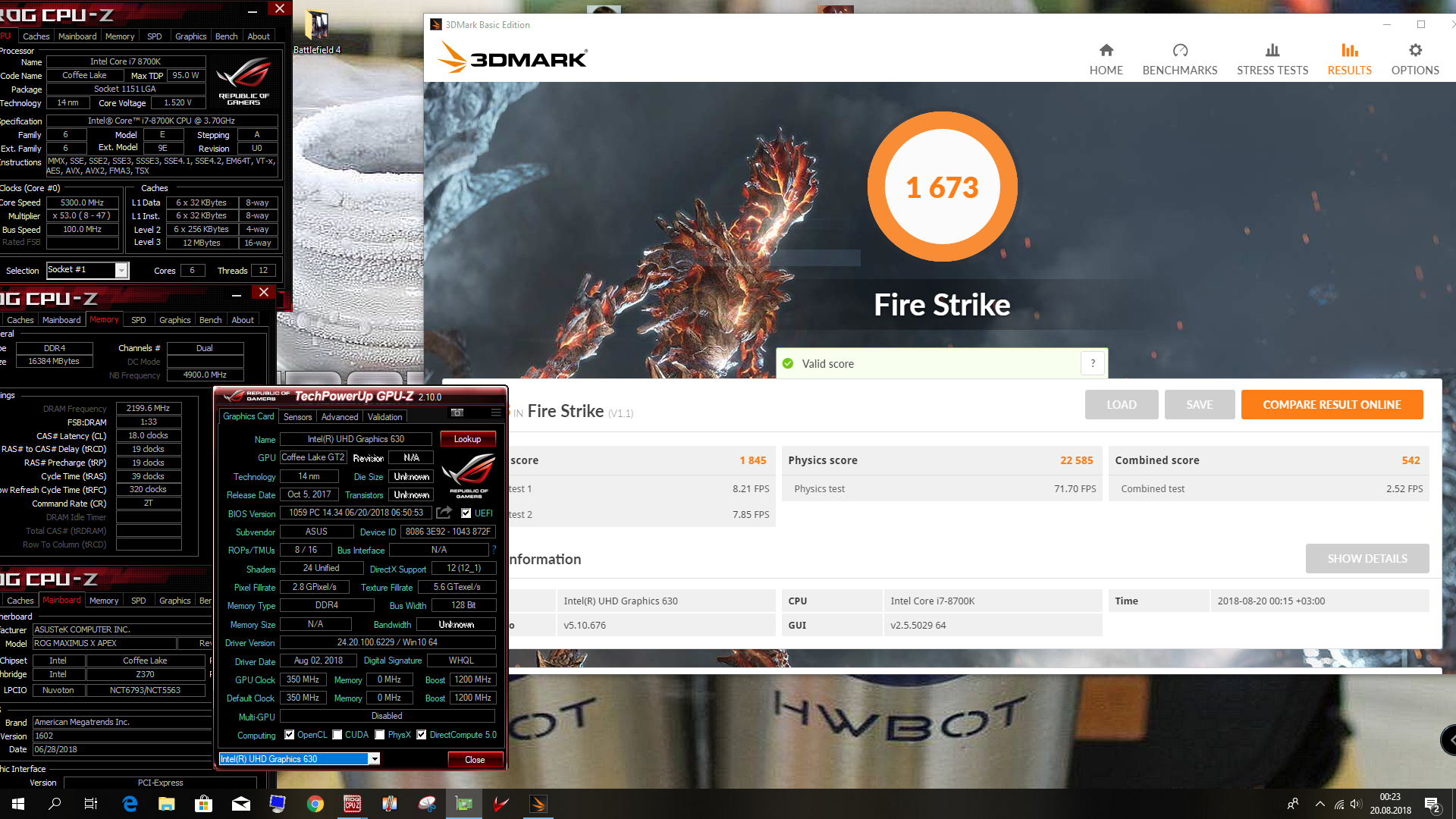This screenshot has width=1456, height=819.
Task: Open the GPU-Z hamburger menu
Action: 496,413
